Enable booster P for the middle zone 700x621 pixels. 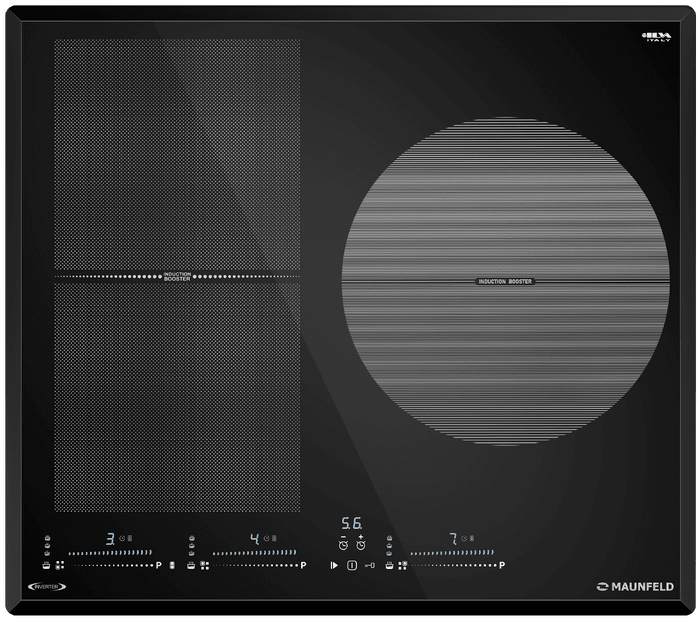coord(303,566)
